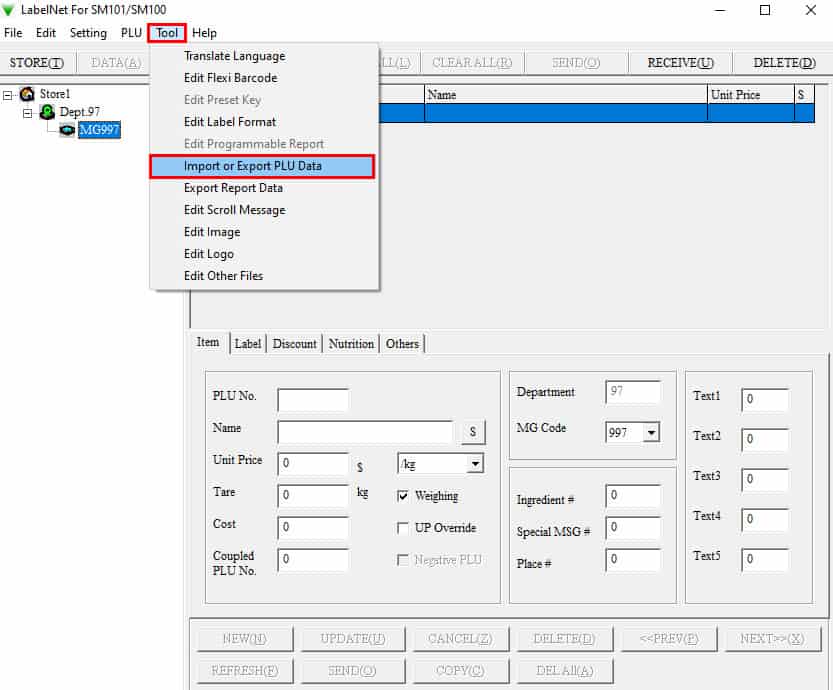Switch to the Others tab
The image size is (833, 690).
pos(402,344)
